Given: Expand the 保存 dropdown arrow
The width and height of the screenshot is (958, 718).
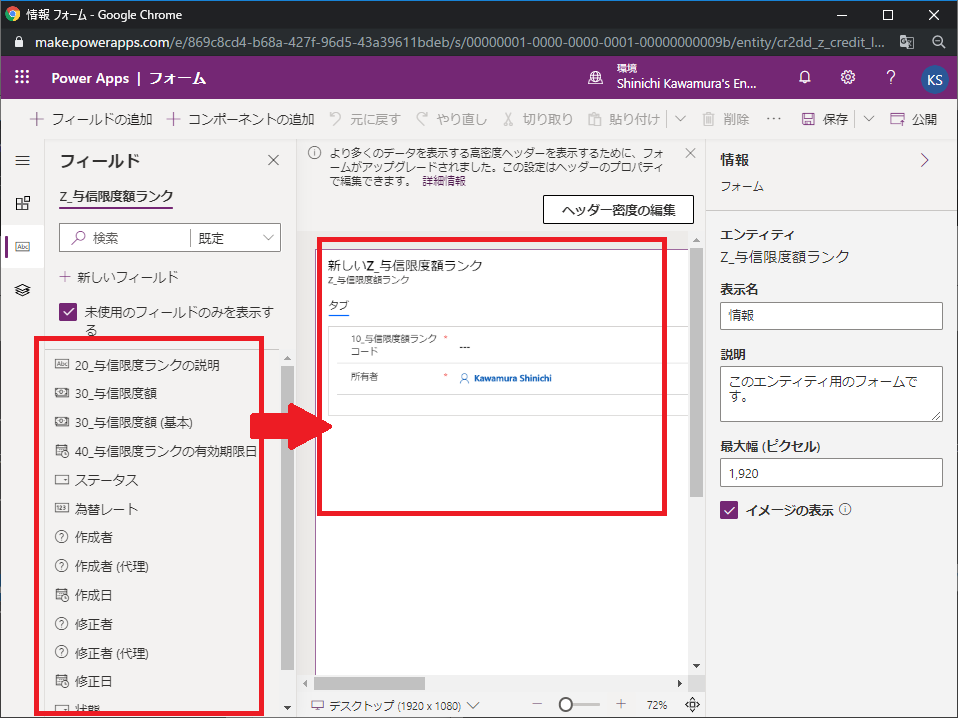Looking at the screenshot, I should click(869, 119).
